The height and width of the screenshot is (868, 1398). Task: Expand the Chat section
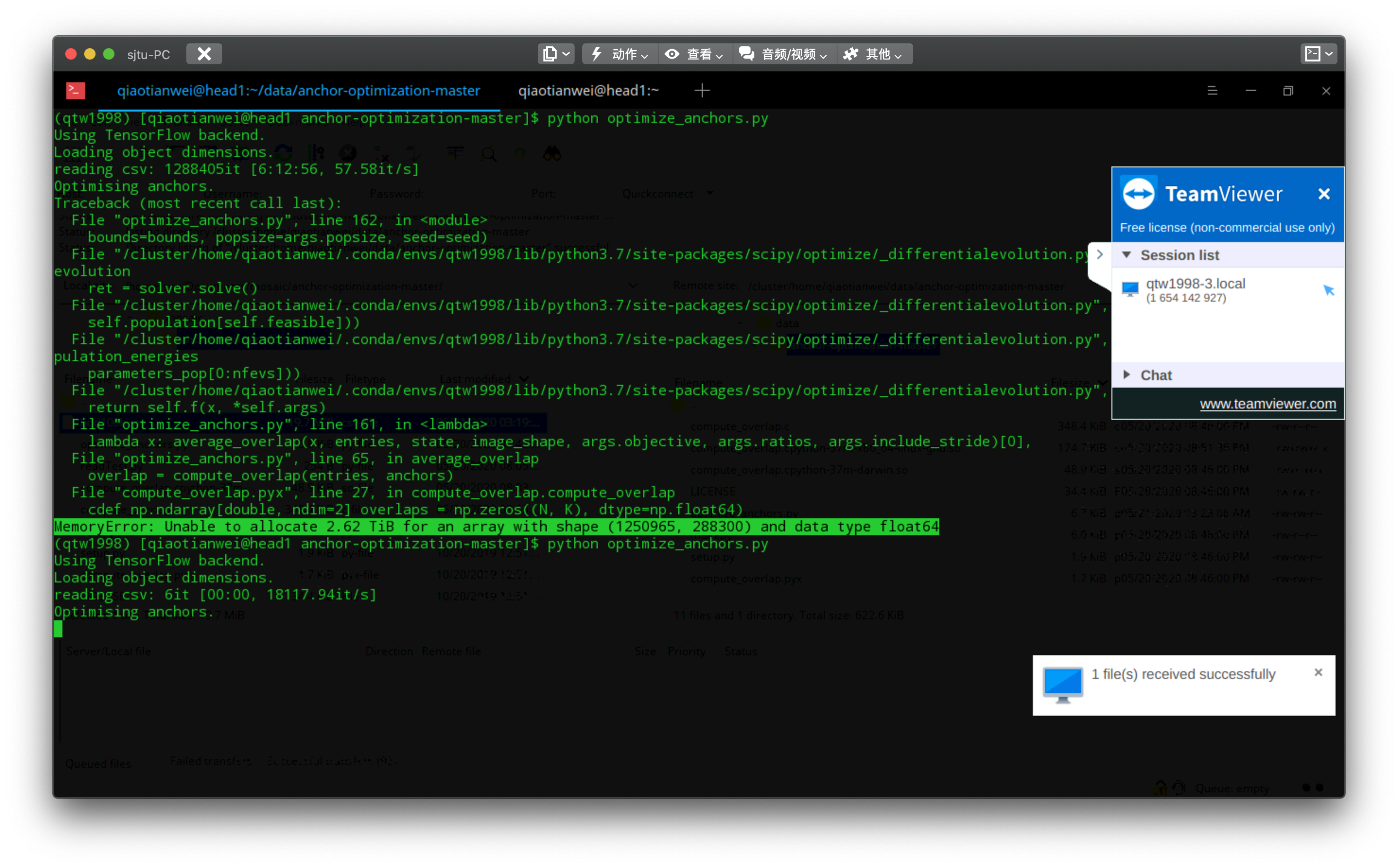(1127, 375)
